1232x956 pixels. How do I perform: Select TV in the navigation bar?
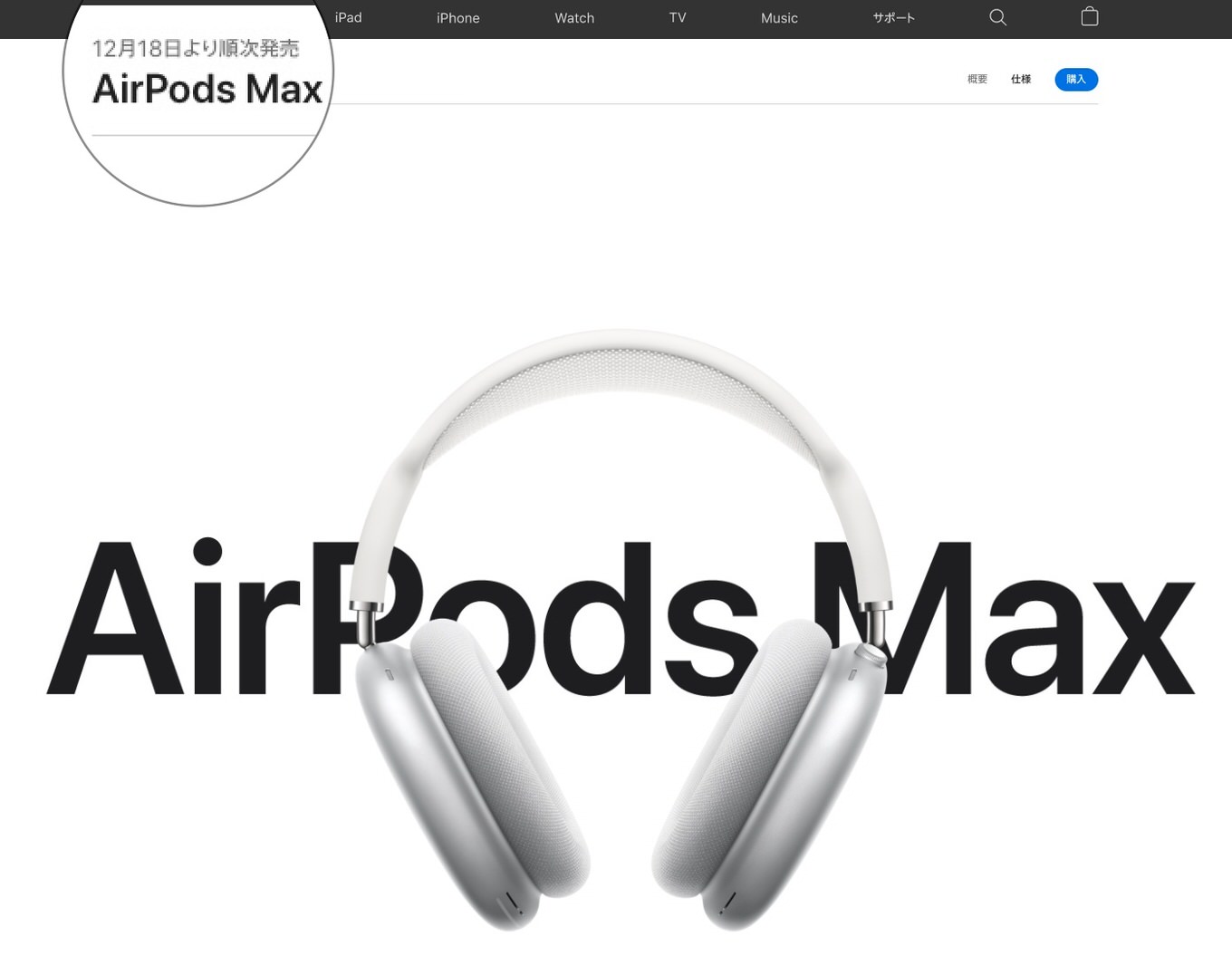[x=678, y=17]
